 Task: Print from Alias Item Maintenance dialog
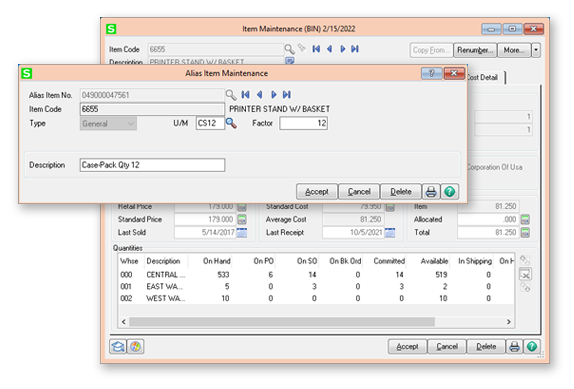point(431,192)
